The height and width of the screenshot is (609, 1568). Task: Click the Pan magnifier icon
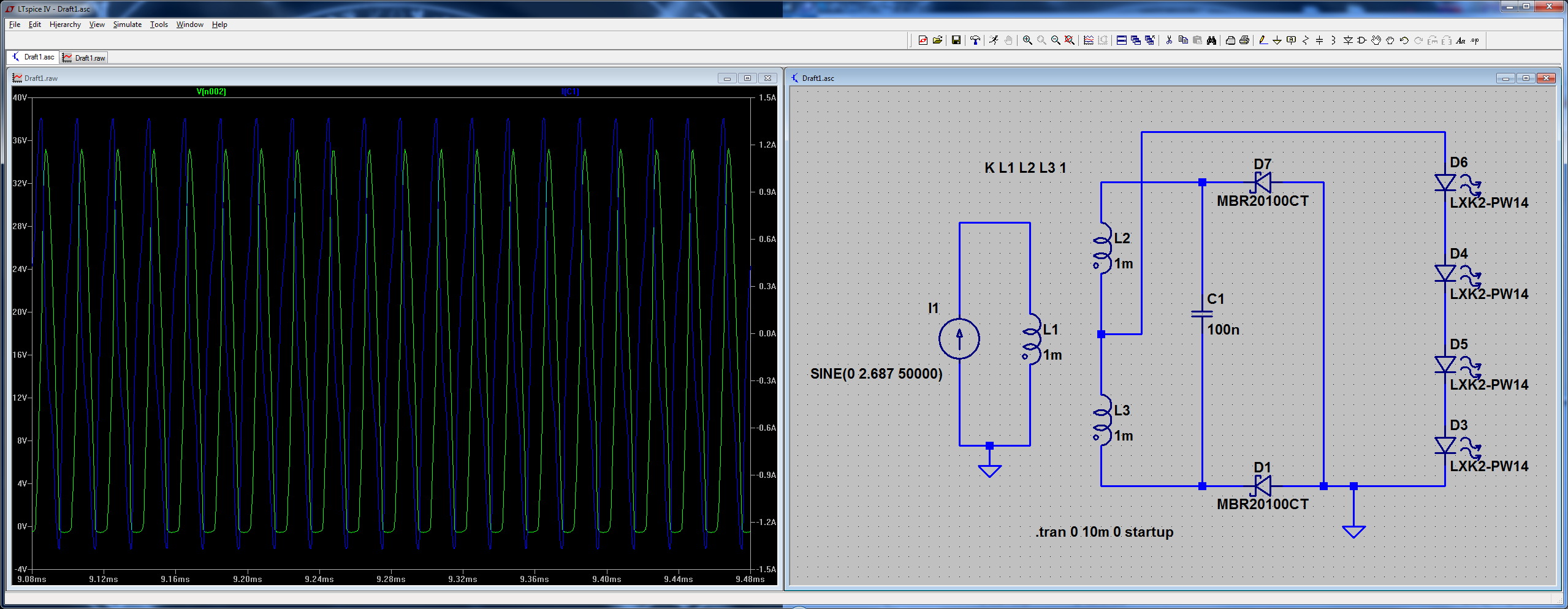[1041, 40]
